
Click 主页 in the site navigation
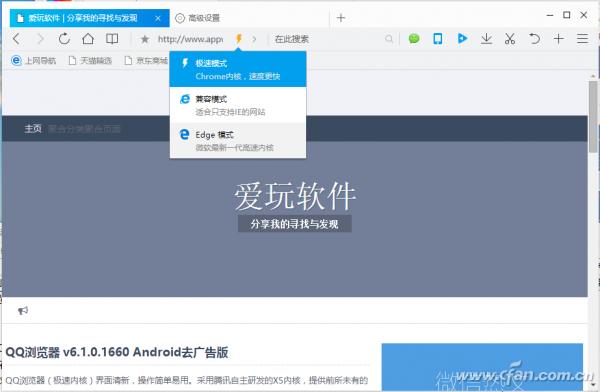33,129
